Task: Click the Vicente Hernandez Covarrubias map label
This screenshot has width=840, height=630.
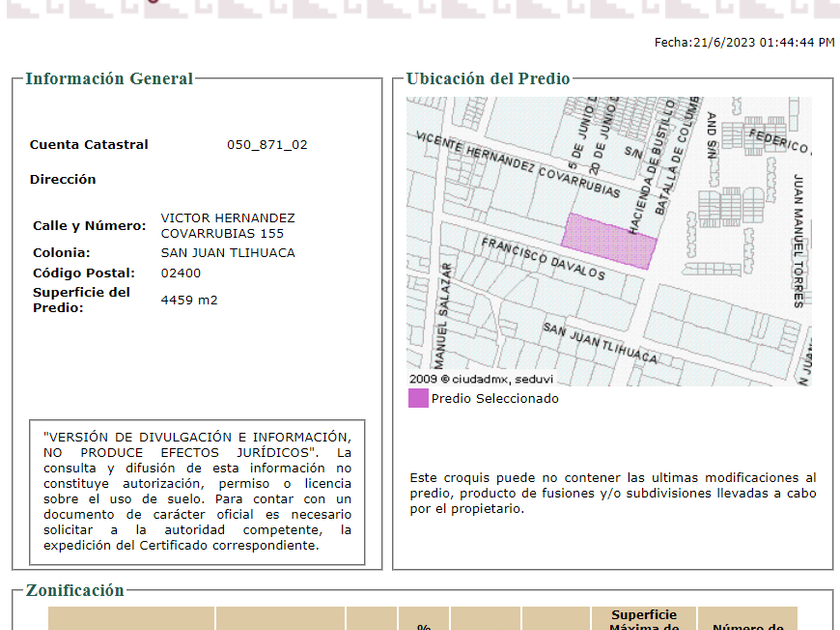Action: (517, 165)
